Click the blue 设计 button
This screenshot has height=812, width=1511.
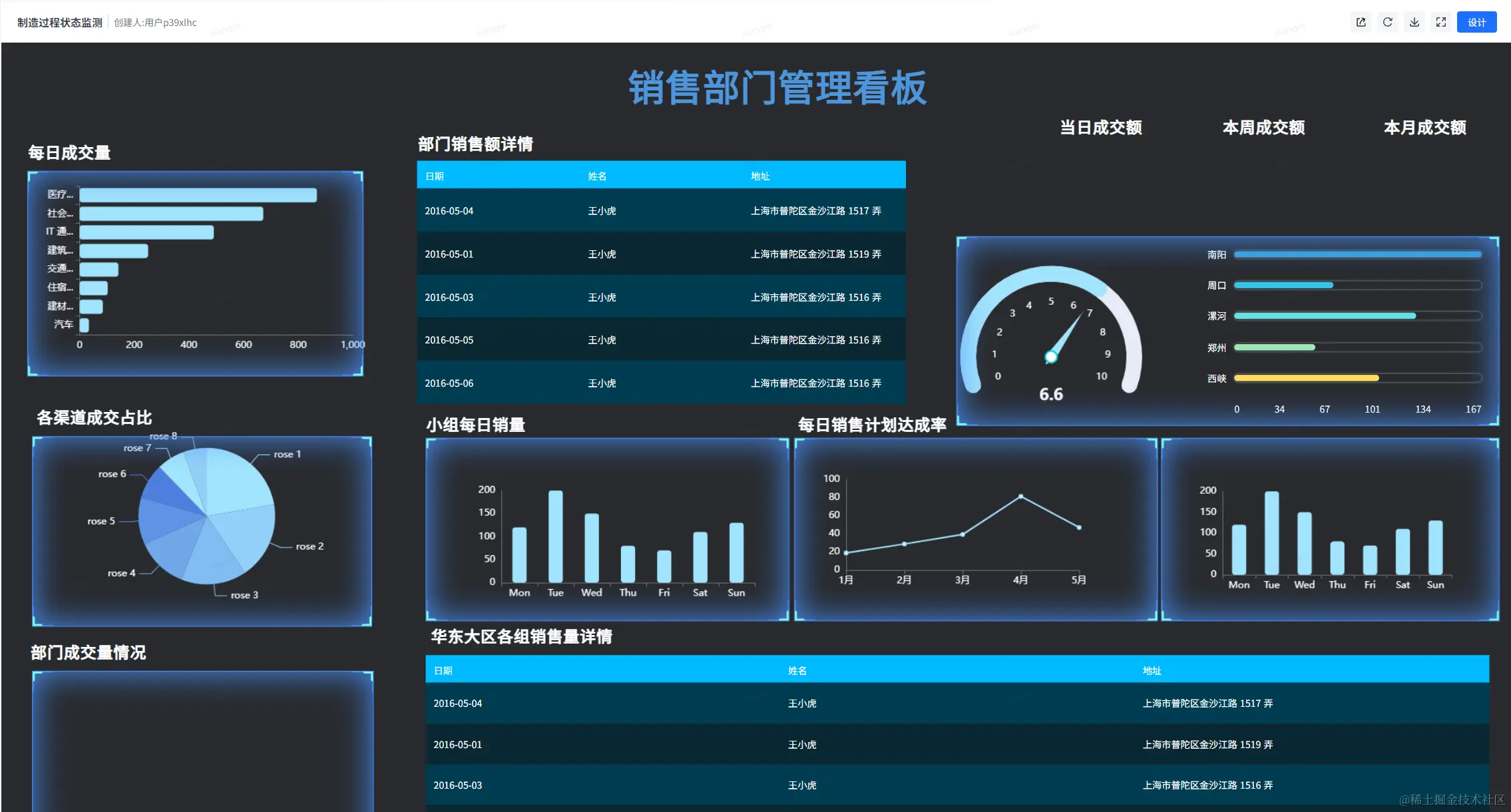click(1476, 22)
